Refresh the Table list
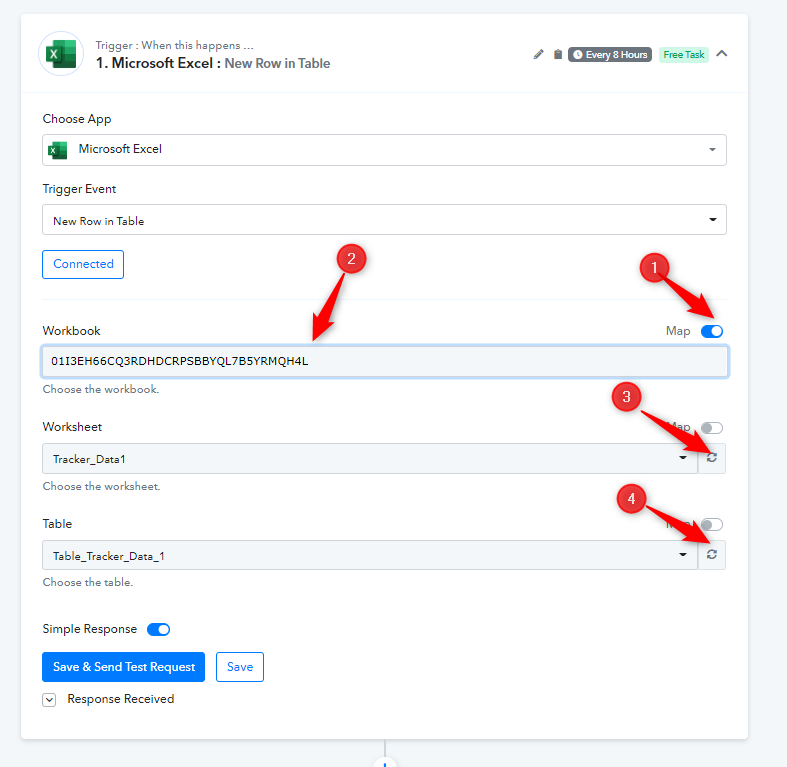This screenshot has height=767, width=787. (x=712, y=555)
